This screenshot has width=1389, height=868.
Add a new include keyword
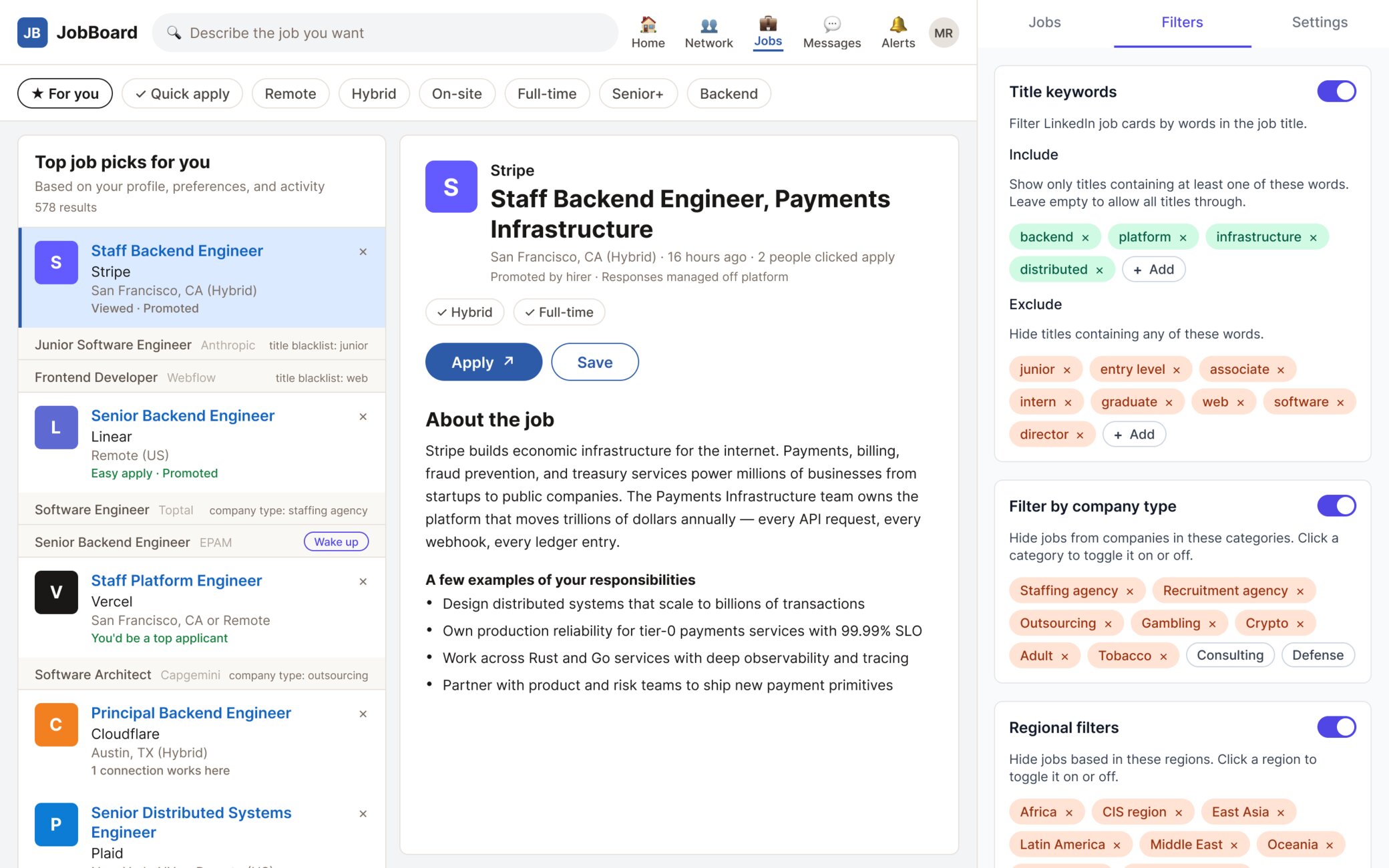coord(1153,269)
